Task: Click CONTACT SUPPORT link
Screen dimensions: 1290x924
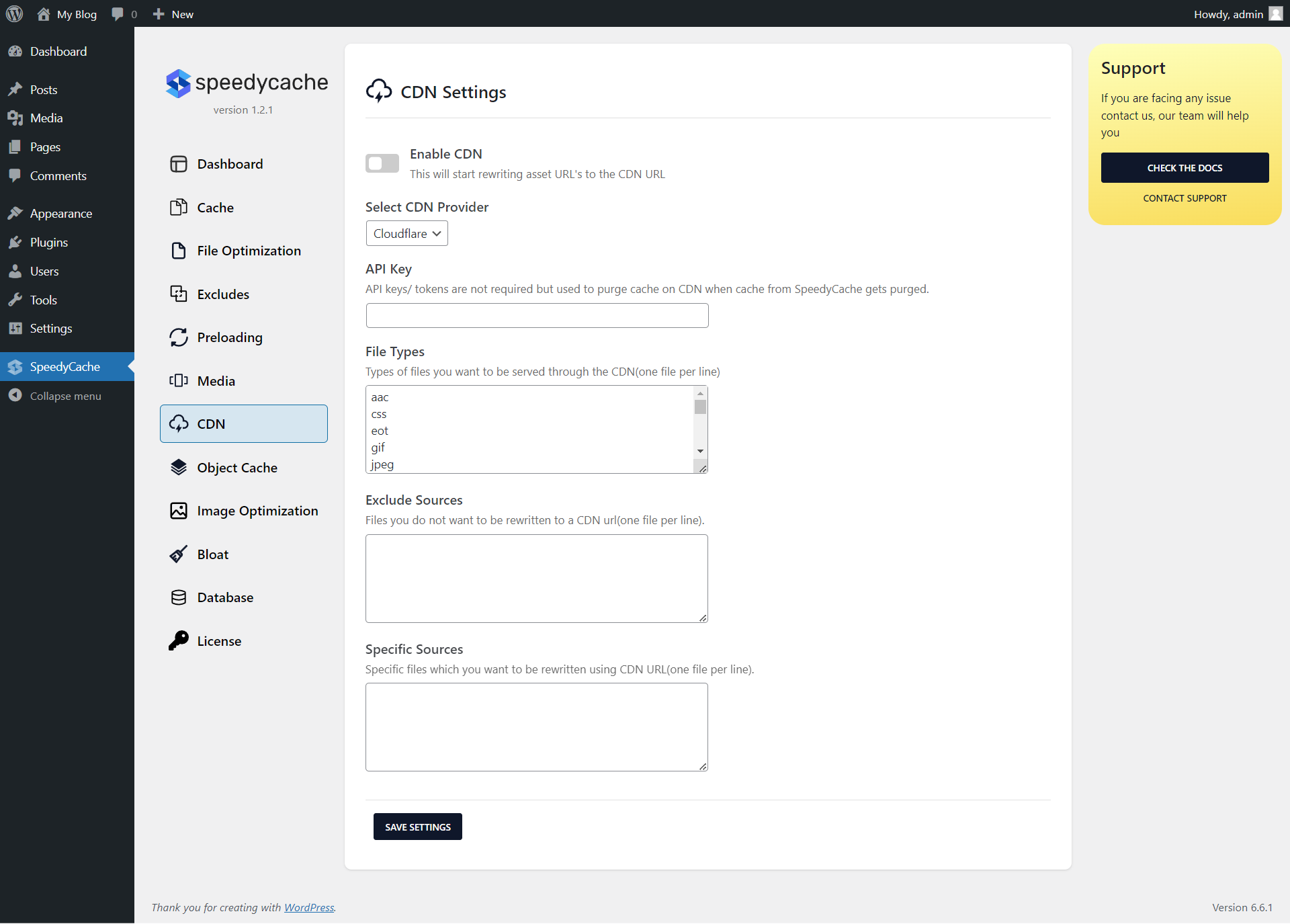Action: pyautogui.click(x=1185, y=198)
